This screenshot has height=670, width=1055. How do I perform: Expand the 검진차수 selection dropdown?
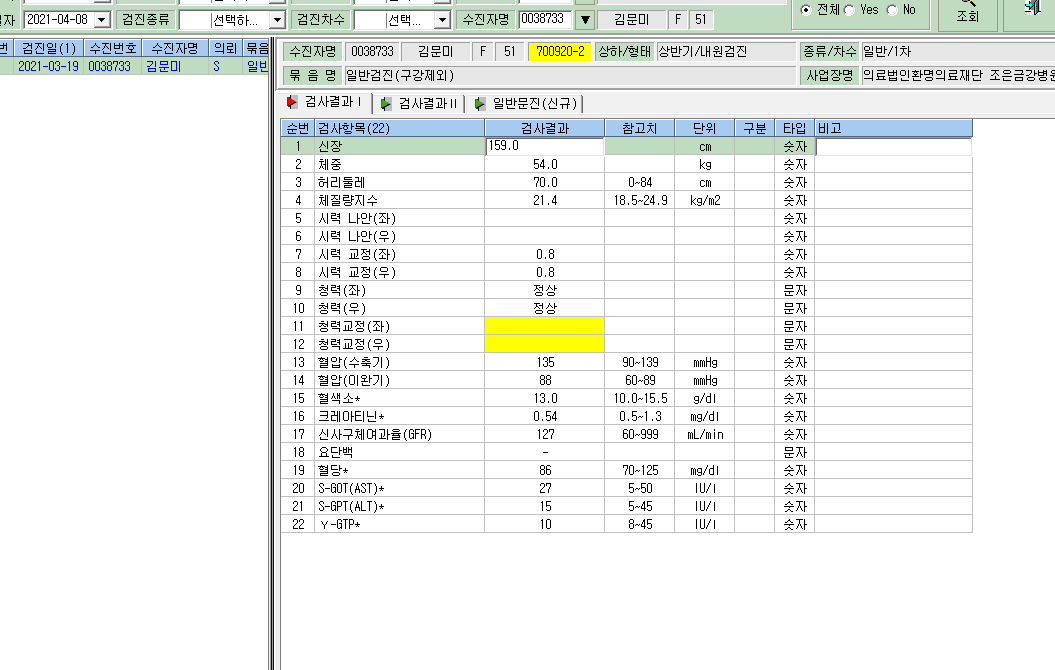pos(442,20)
